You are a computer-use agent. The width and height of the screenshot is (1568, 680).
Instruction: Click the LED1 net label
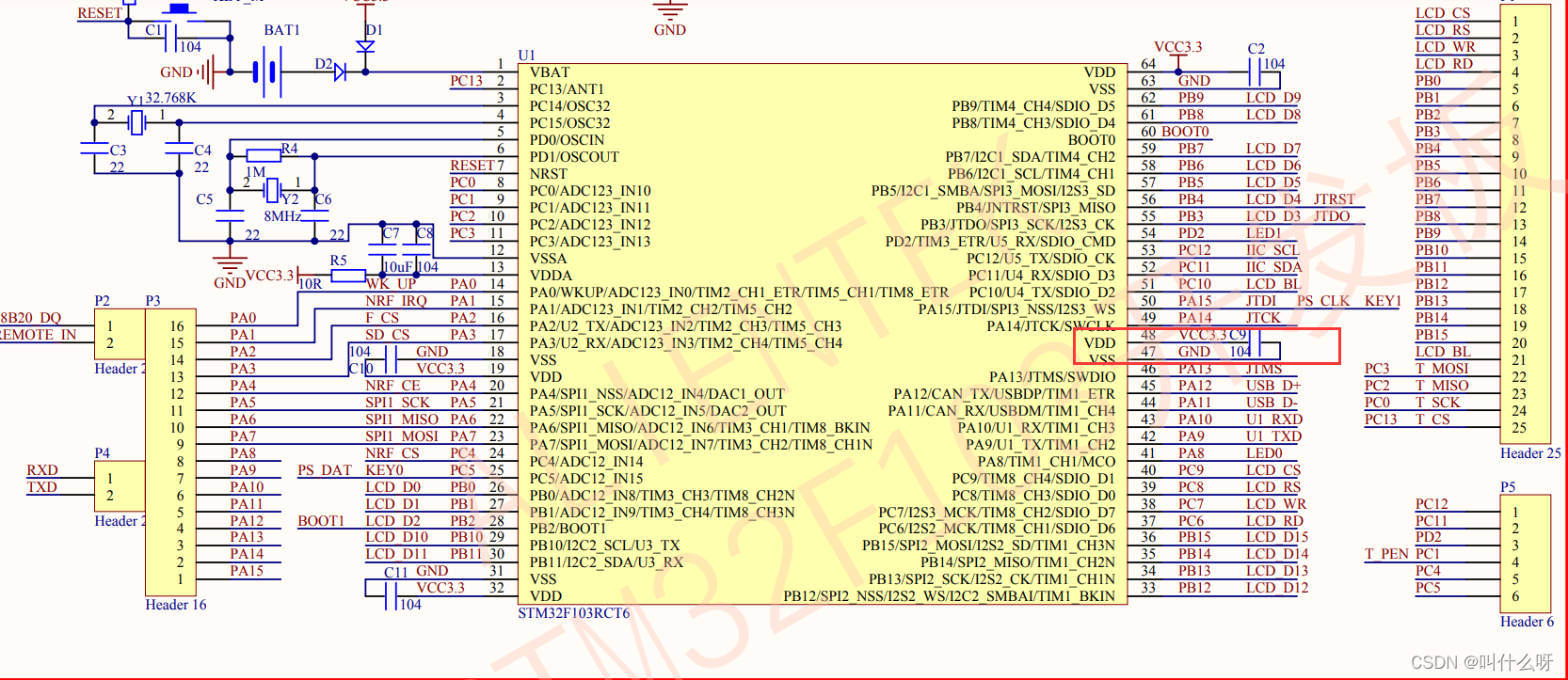(1264, 233)
